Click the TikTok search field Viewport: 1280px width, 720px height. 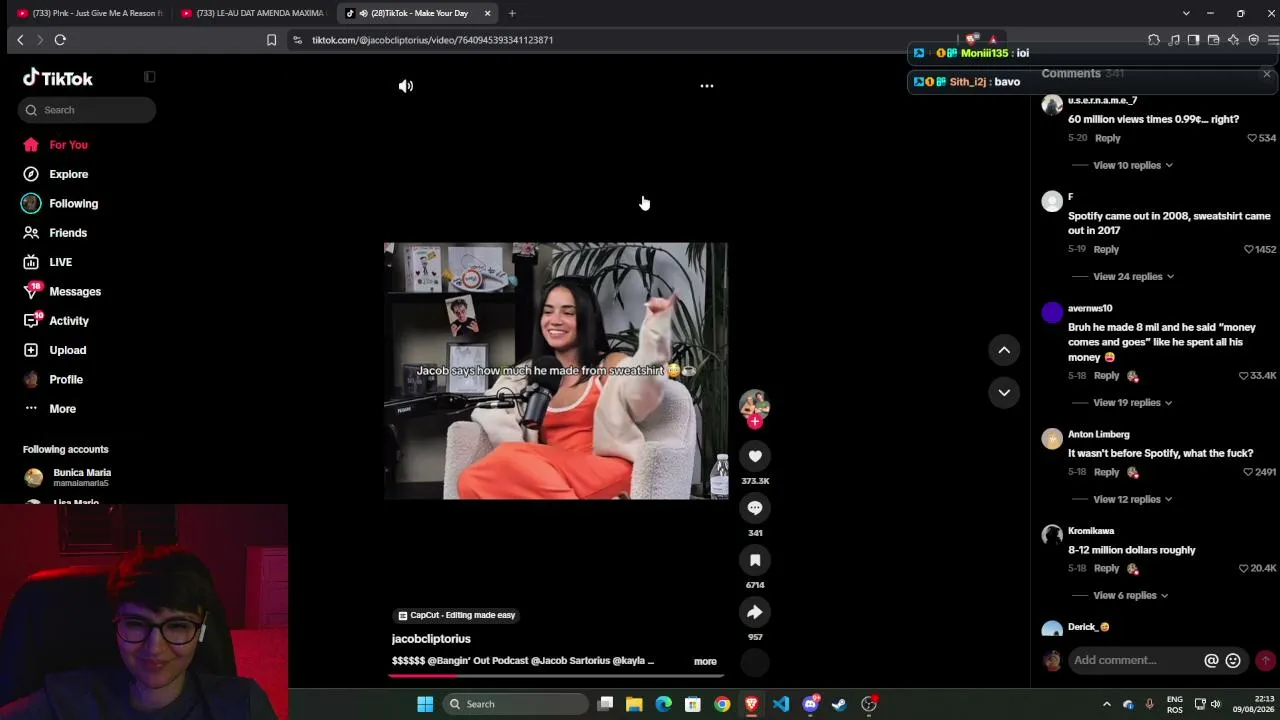pyautogui.click(x=87, y=110)
